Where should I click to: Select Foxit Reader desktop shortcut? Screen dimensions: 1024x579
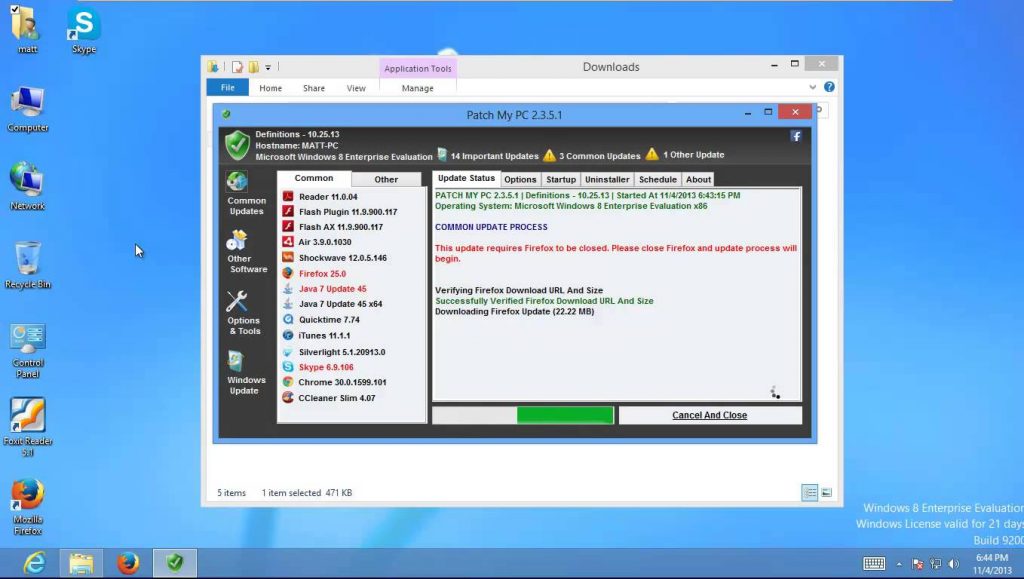click(27, 427)
